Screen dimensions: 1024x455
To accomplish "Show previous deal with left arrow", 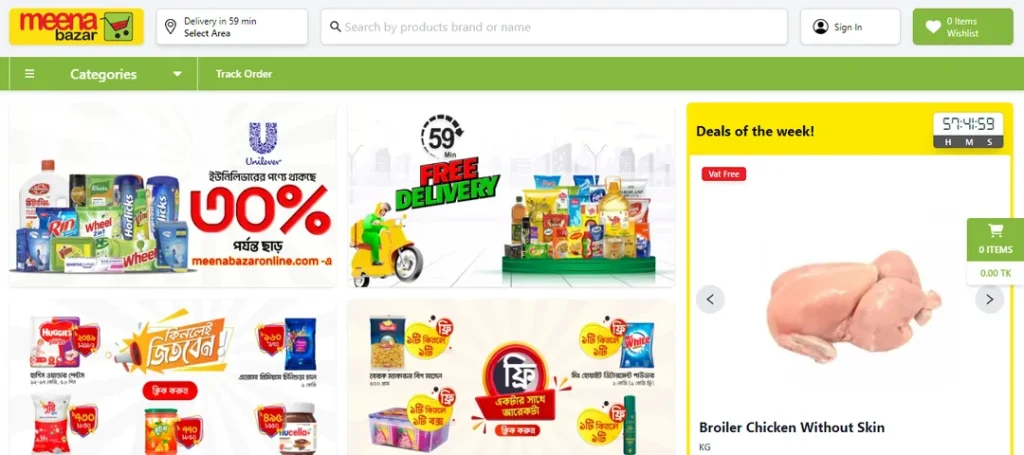I will pyautogui.click(x=711, y=299).
